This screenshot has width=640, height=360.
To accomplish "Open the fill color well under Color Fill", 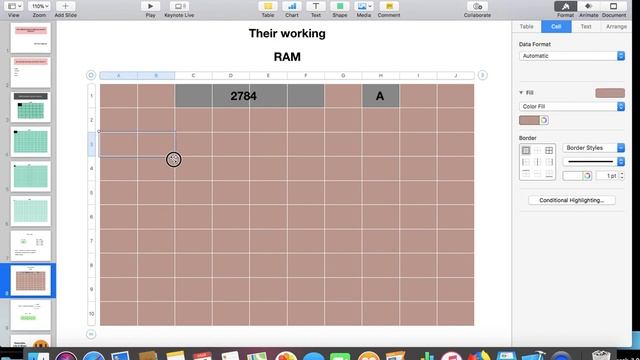I will [x=529, y=120].
